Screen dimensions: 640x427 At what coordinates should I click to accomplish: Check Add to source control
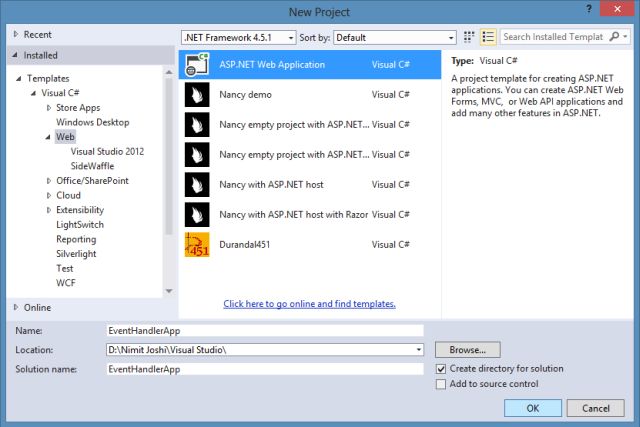441,384
